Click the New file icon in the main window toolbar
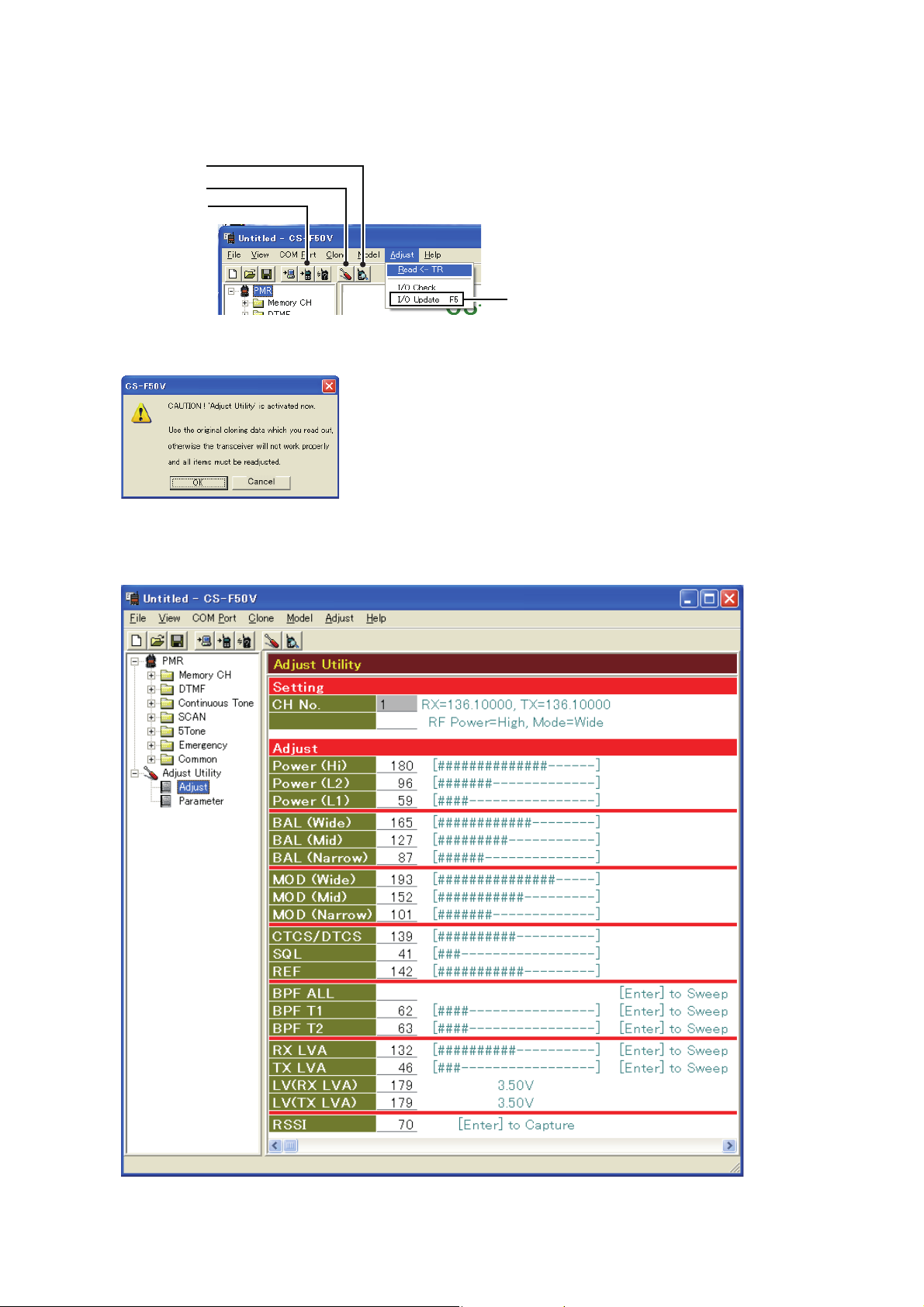 (x=137, y=641)
